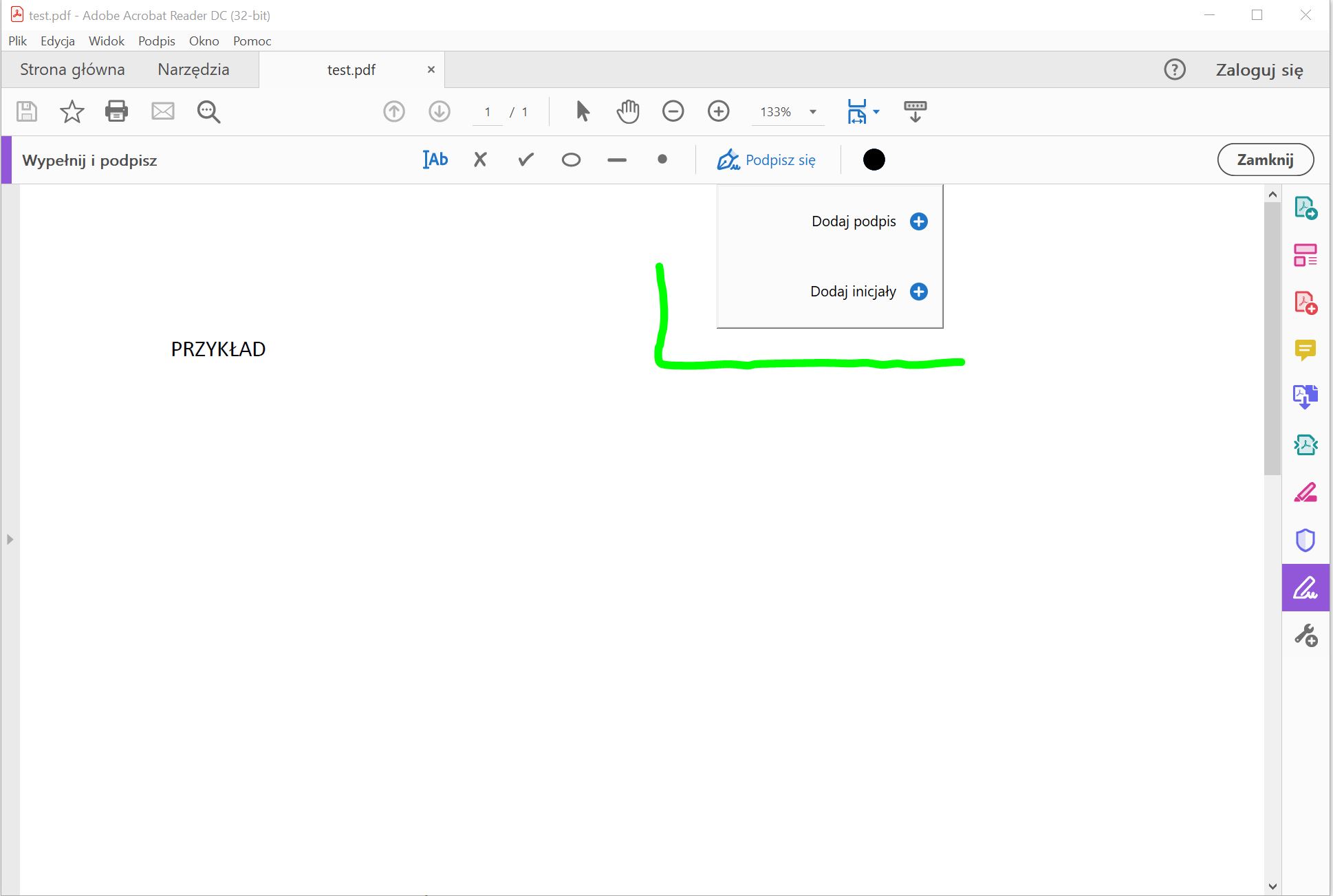Open the help question mark icon

tap(1175, 69)
